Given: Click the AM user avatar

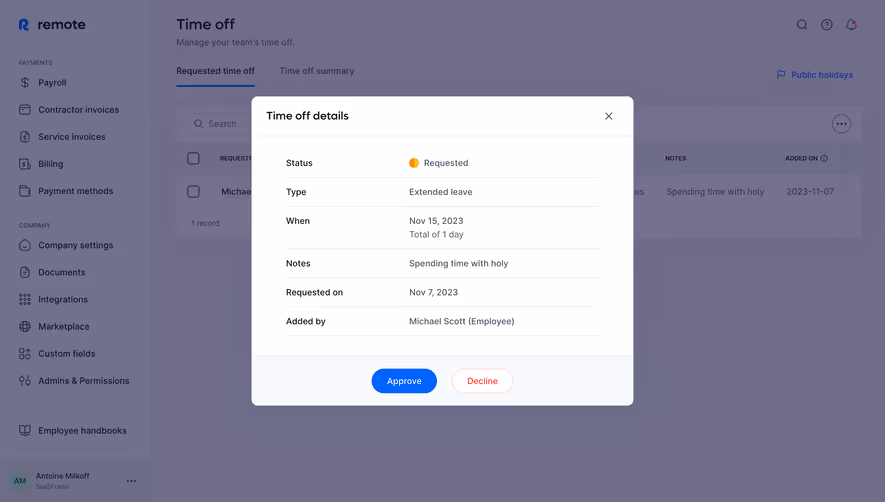Looking at the screenshot, I should tap(20, 481).
